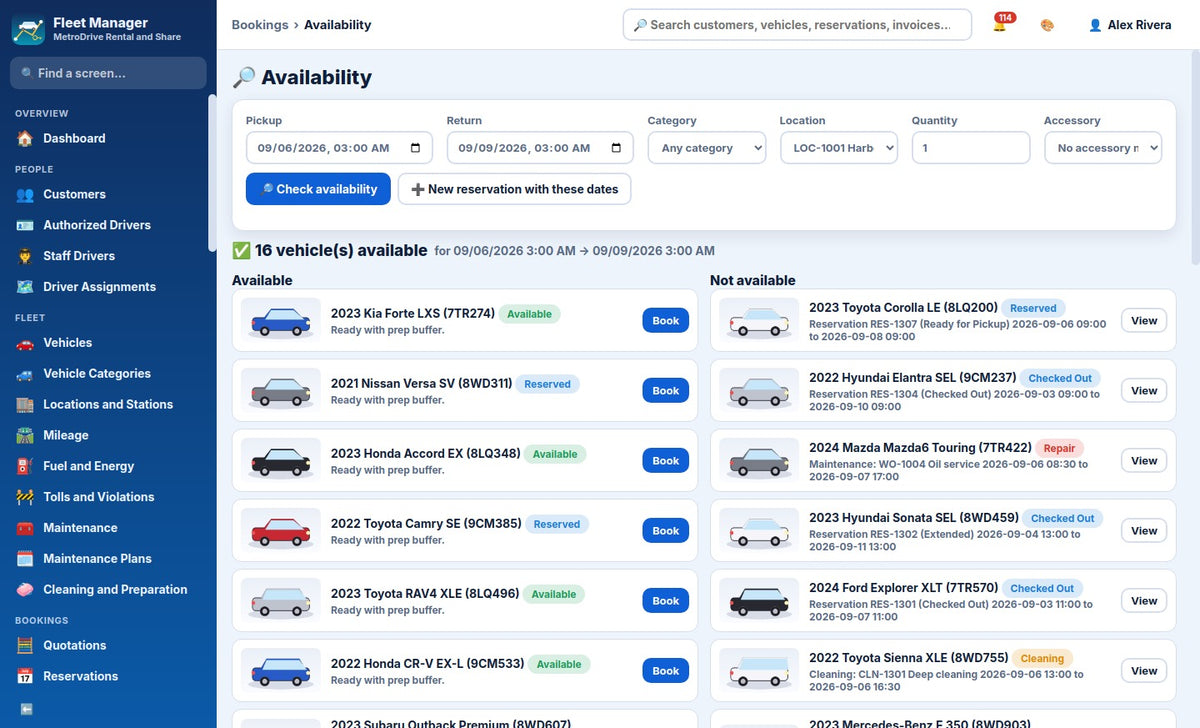
Task: View the 2022 Hyundai Elantra SEL
Action: (x=1144, y=391)
